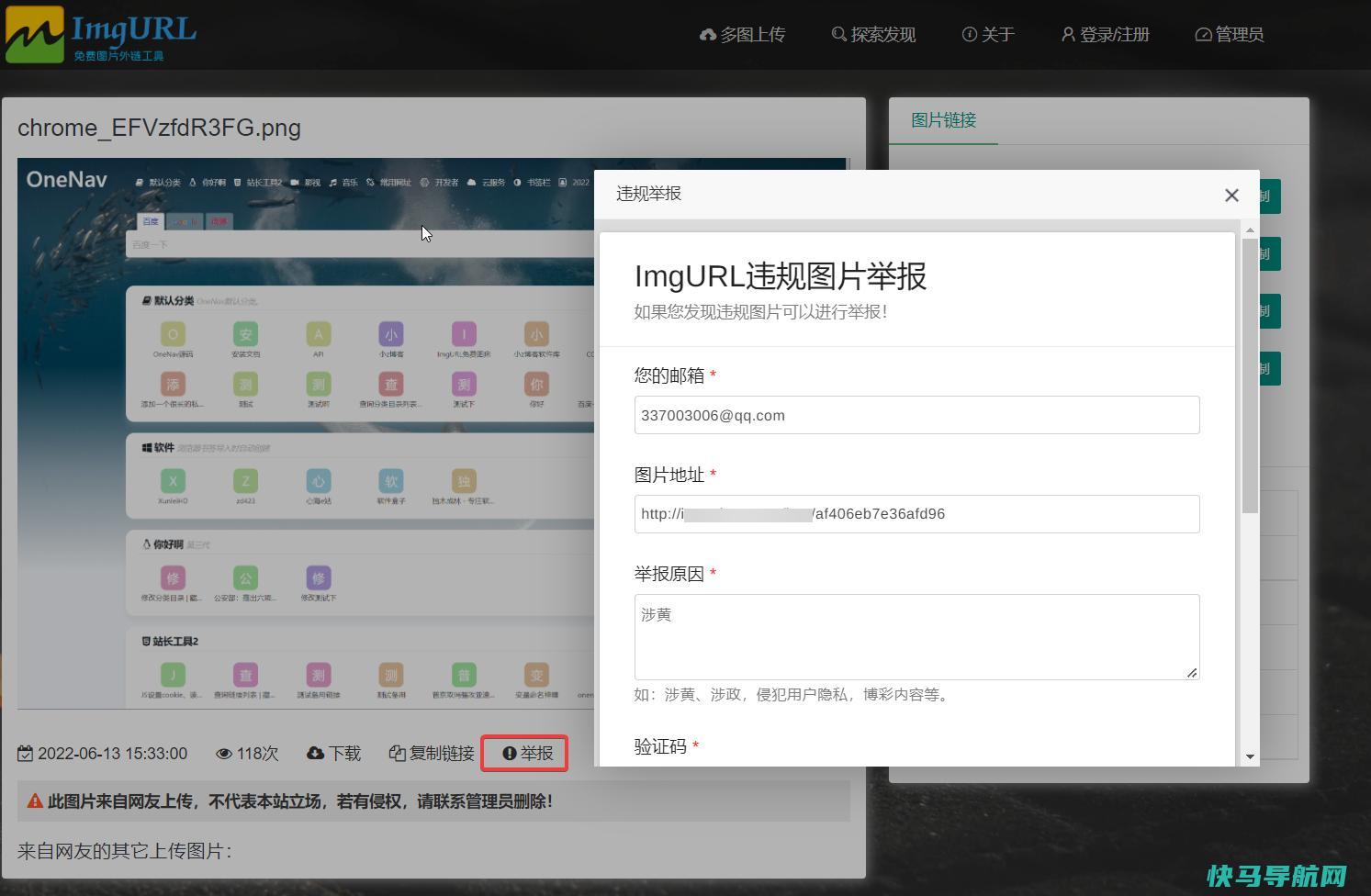Click the subtitle 如果您发现违规图片可以进行举报!

coord(760,312)
